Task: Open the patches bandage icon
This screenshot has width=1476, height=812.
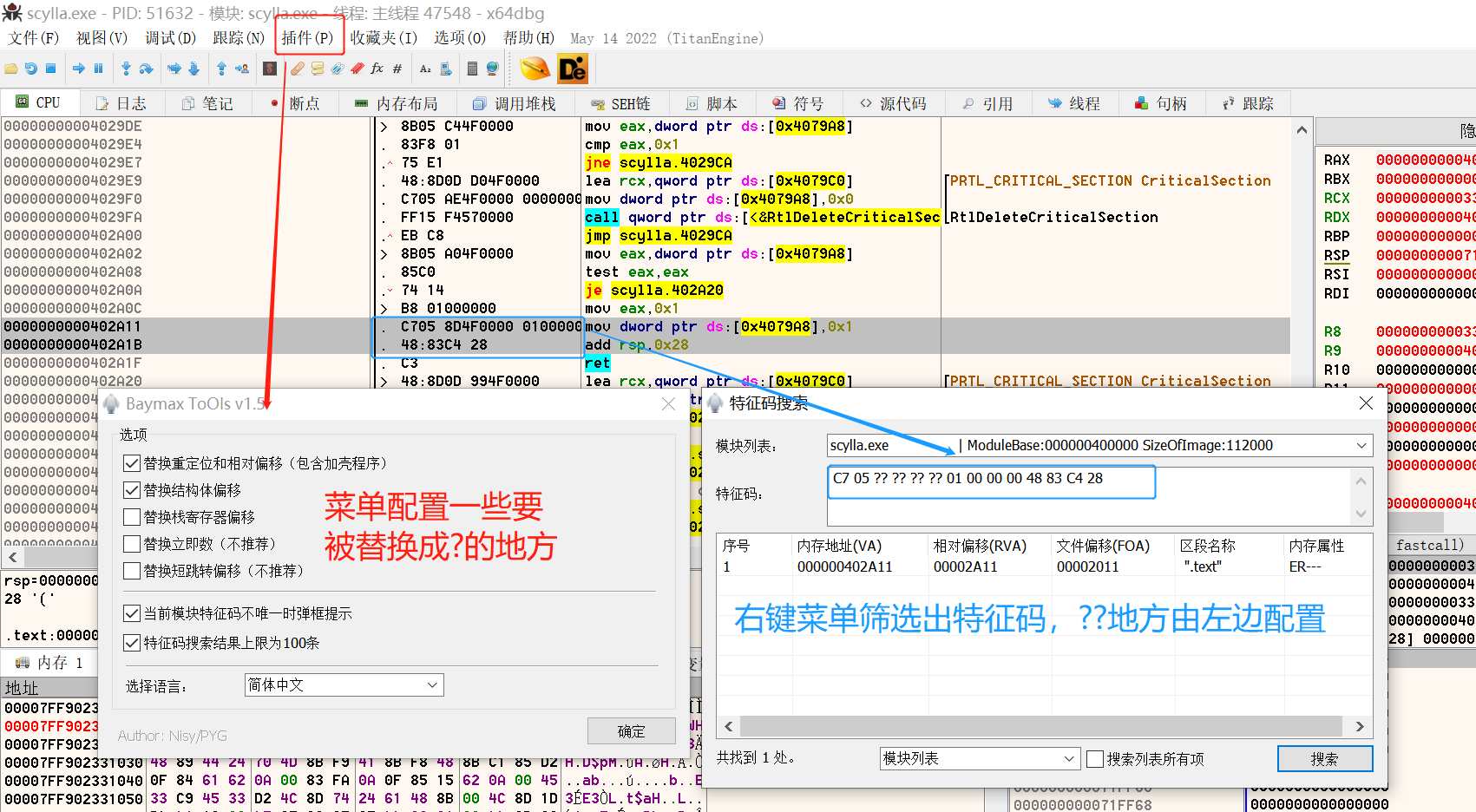Action: [x=298, y=69]
